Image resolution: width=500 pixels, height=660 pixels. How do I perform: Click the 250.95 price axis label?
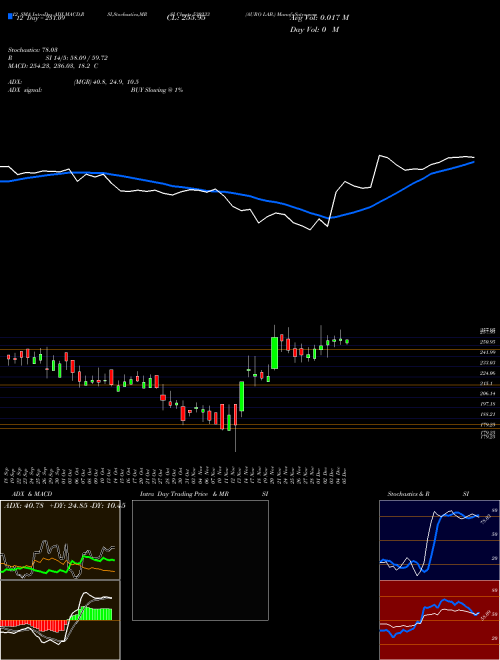(x=487, y=342)
